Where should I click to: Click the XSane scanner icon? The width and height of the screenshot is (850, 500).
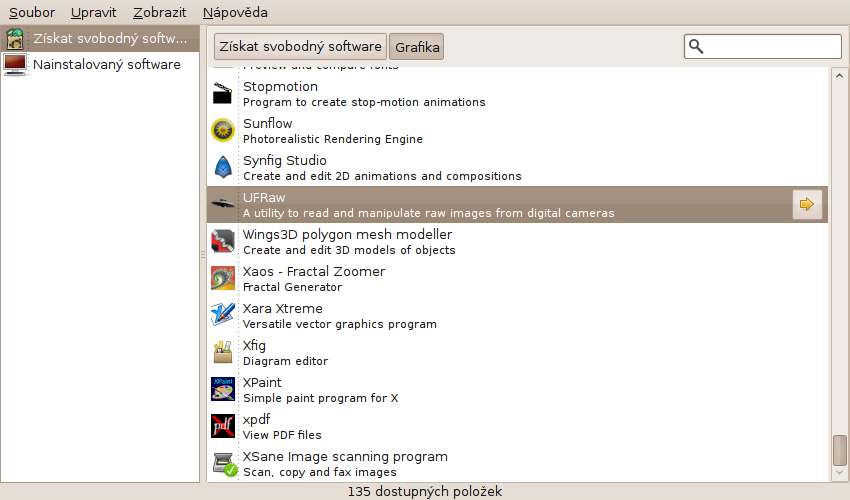tap(223, 464)
